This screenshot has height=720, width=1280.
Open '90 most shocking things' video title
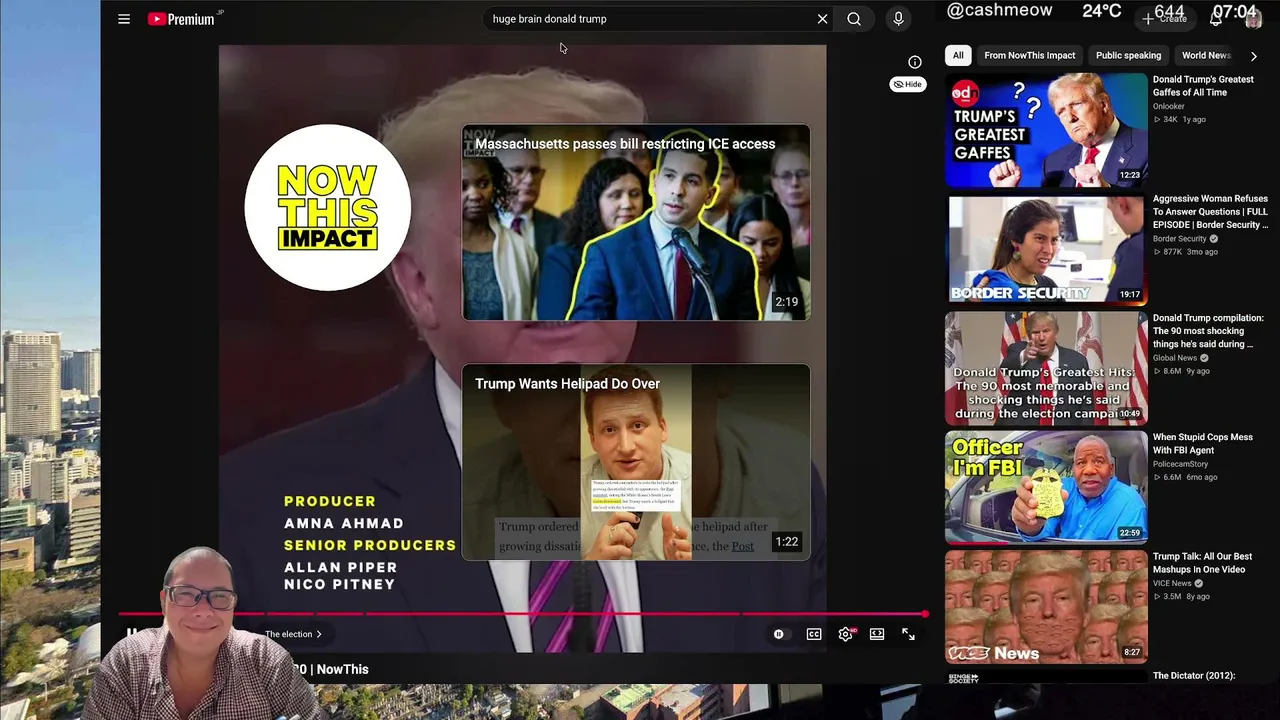pyautogui.click(x=1208, y=331)
